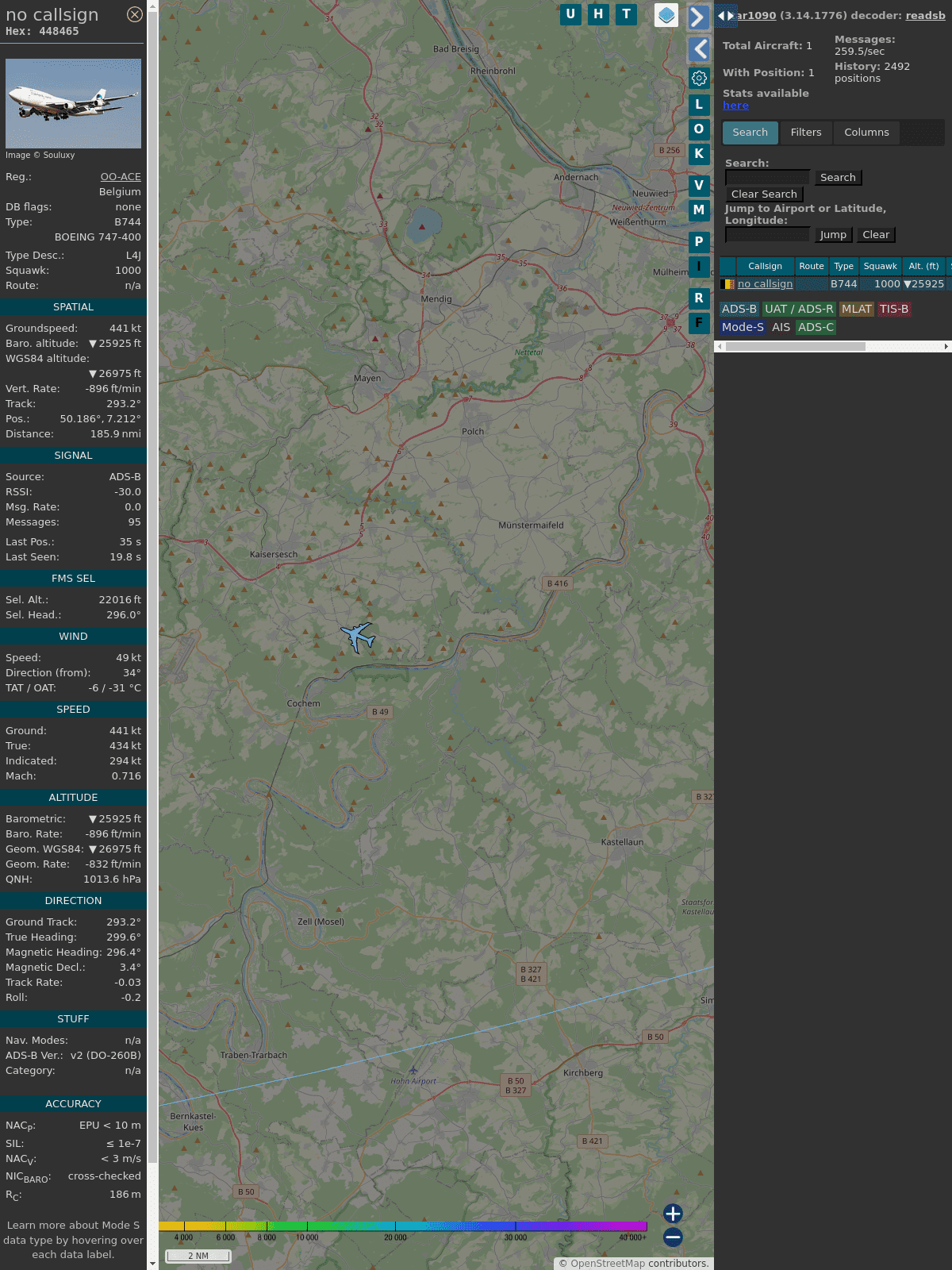Image resolution: width=952 pixels, height=1270 pixels.
Task: Close the selected aircraft info panel
Action: 135,14
